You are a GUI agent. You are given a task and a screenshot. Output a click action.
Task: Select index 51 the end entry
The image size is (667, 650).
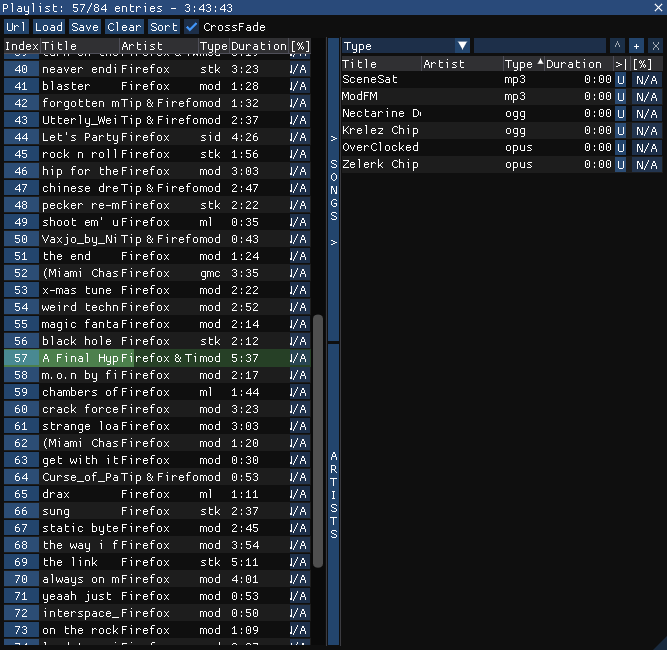[157, 256]
